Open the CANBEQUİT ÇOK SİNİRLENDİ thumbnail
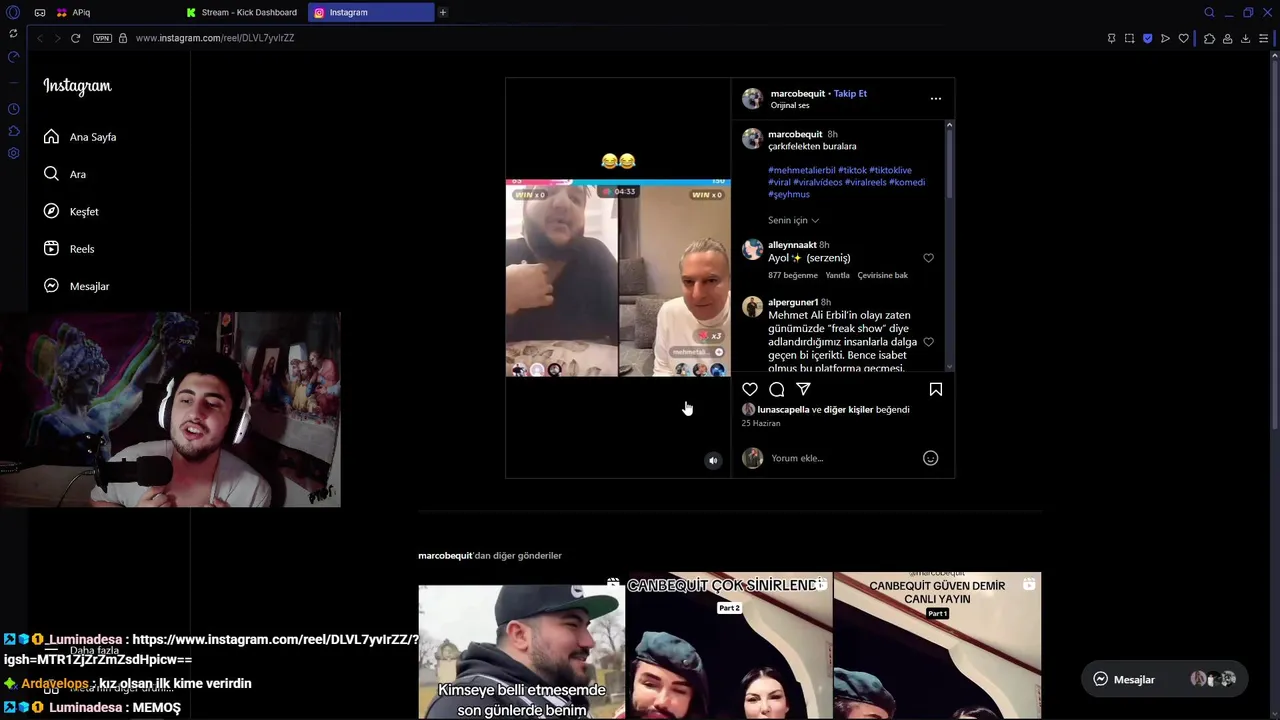The width and height of the screenshot is (1280, 720). 729,646
